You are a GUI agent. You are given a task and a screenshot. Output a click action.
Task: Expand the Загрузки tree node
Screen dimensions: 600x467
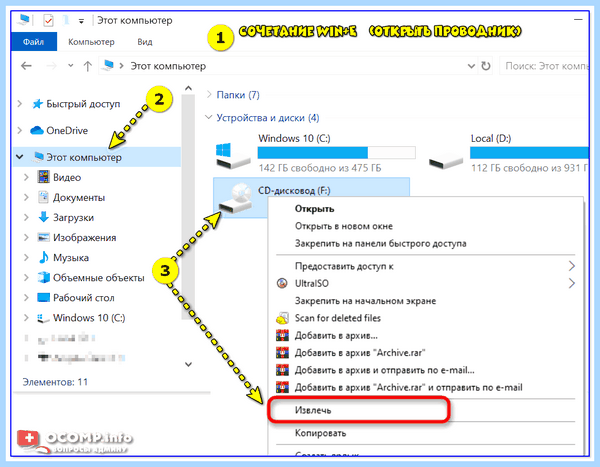pos(26,217)
